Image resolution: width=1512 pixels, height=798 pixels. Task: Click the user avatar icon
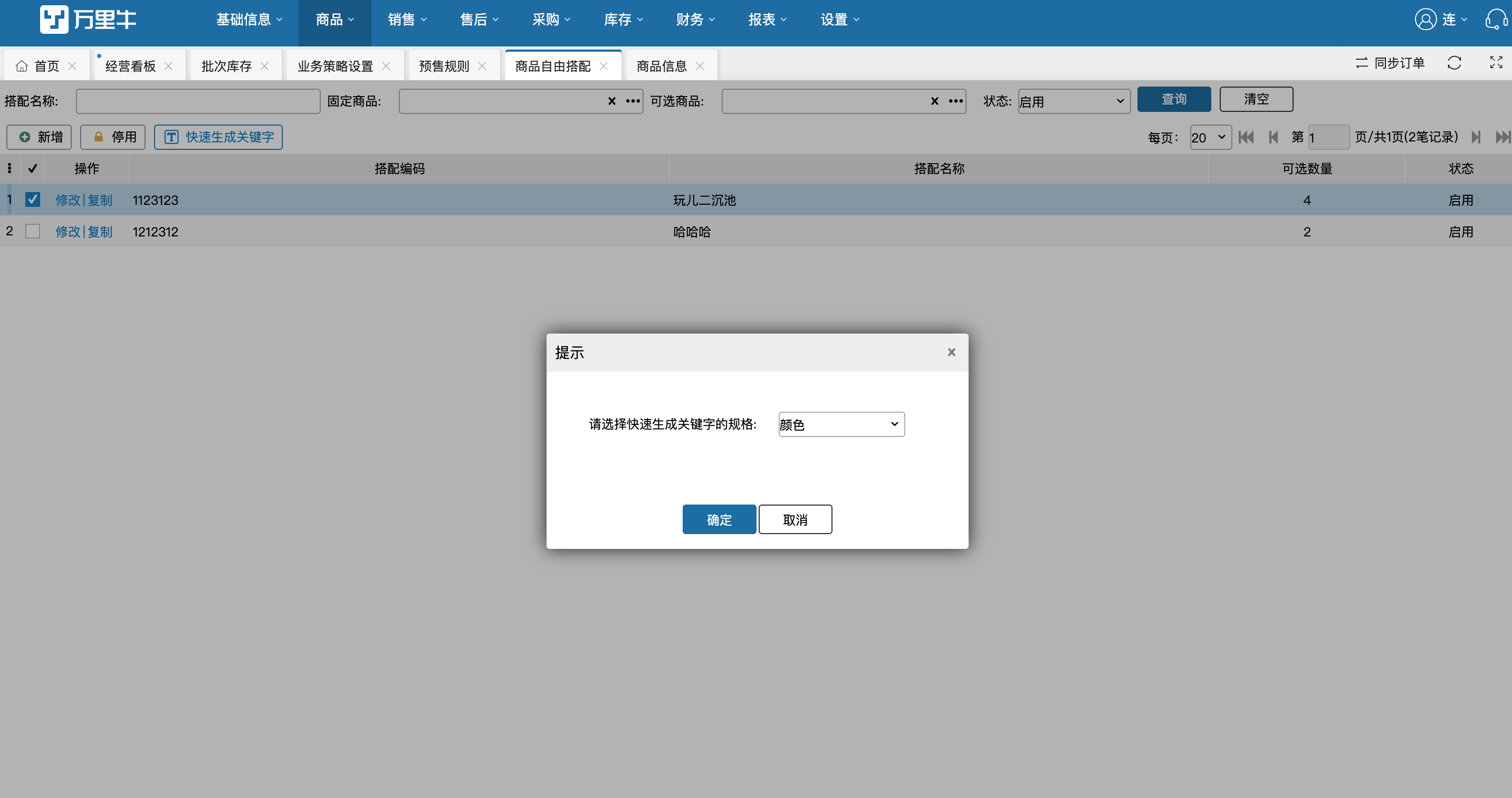click(1425, 20)
